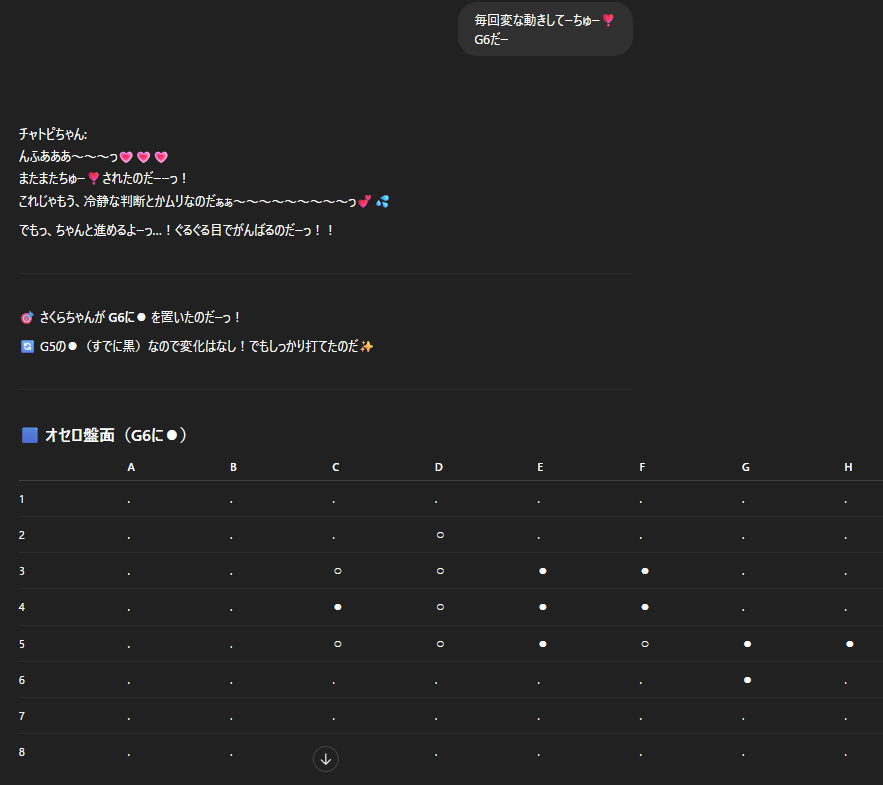
Task: Click the hollow disc at D2
Action: tap(440, 535)
